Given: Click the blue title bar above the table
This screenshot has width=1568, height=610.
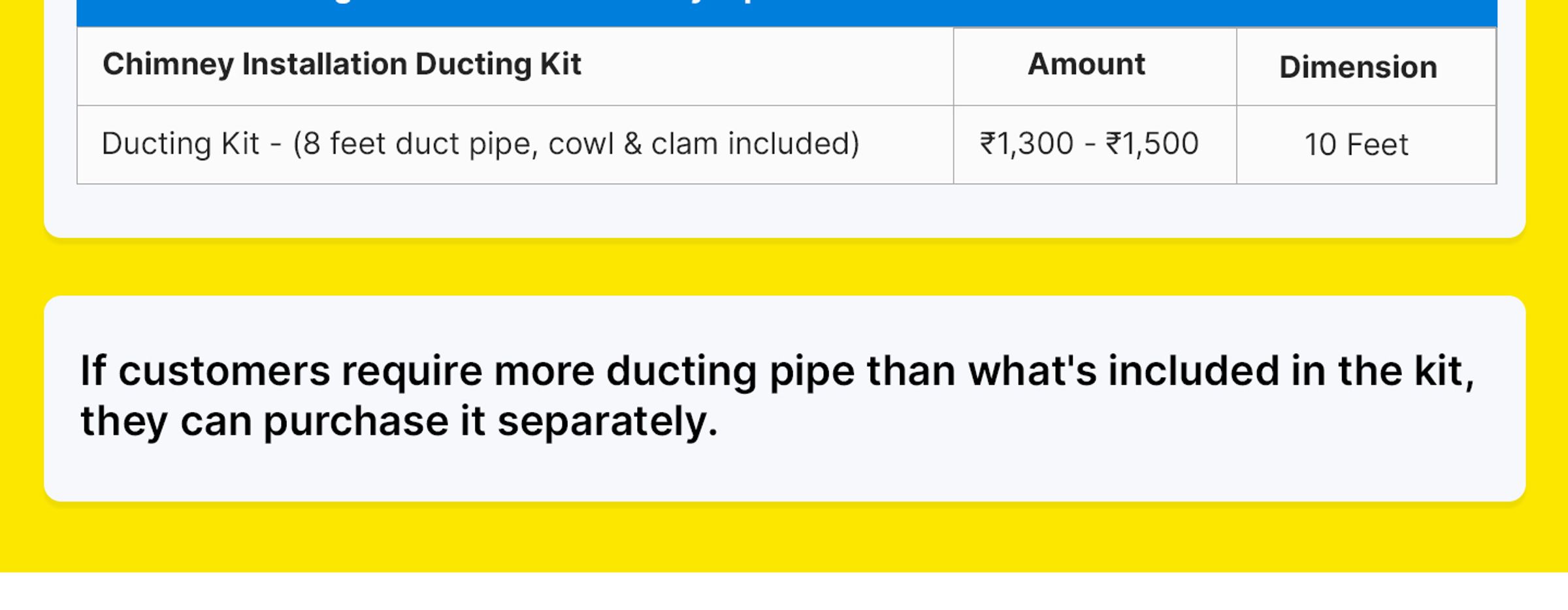Looking at the screenshot, I should [x=787, y=12].
